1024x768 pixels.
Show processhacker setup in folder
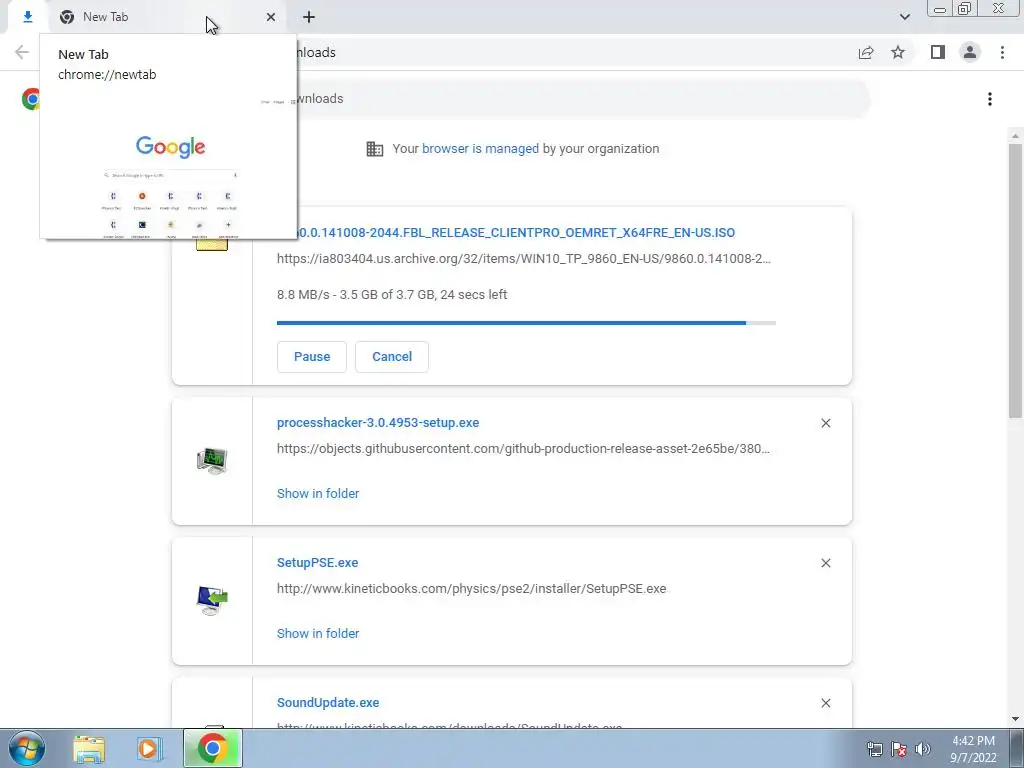pos(318,494)
